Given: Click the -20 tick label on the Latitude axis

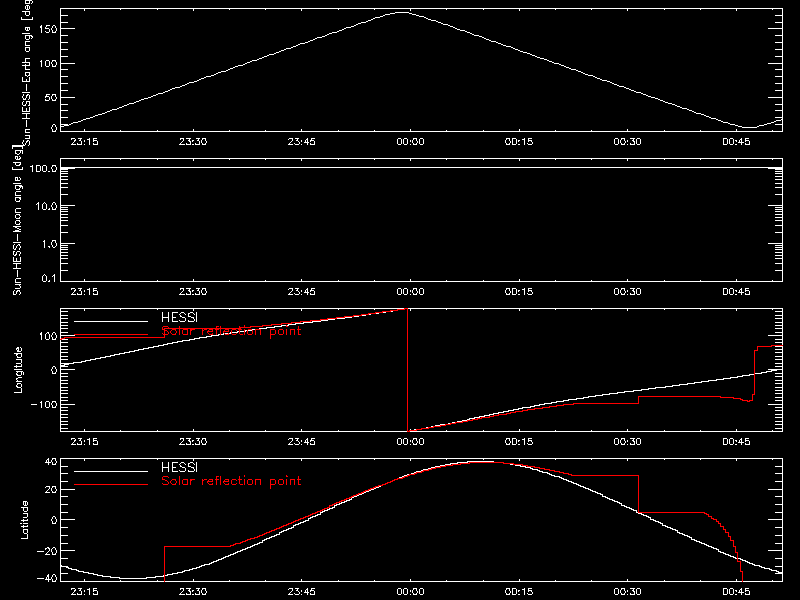Looking at the screenshot, I should point(47,551).
